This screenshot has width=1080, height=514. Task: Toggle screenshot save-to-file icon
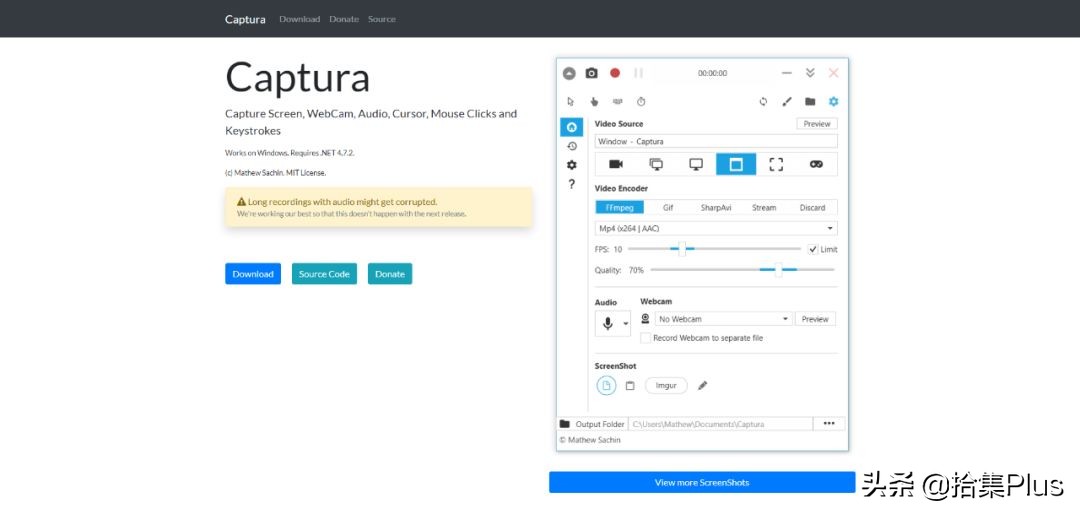[x=606, y=386]
